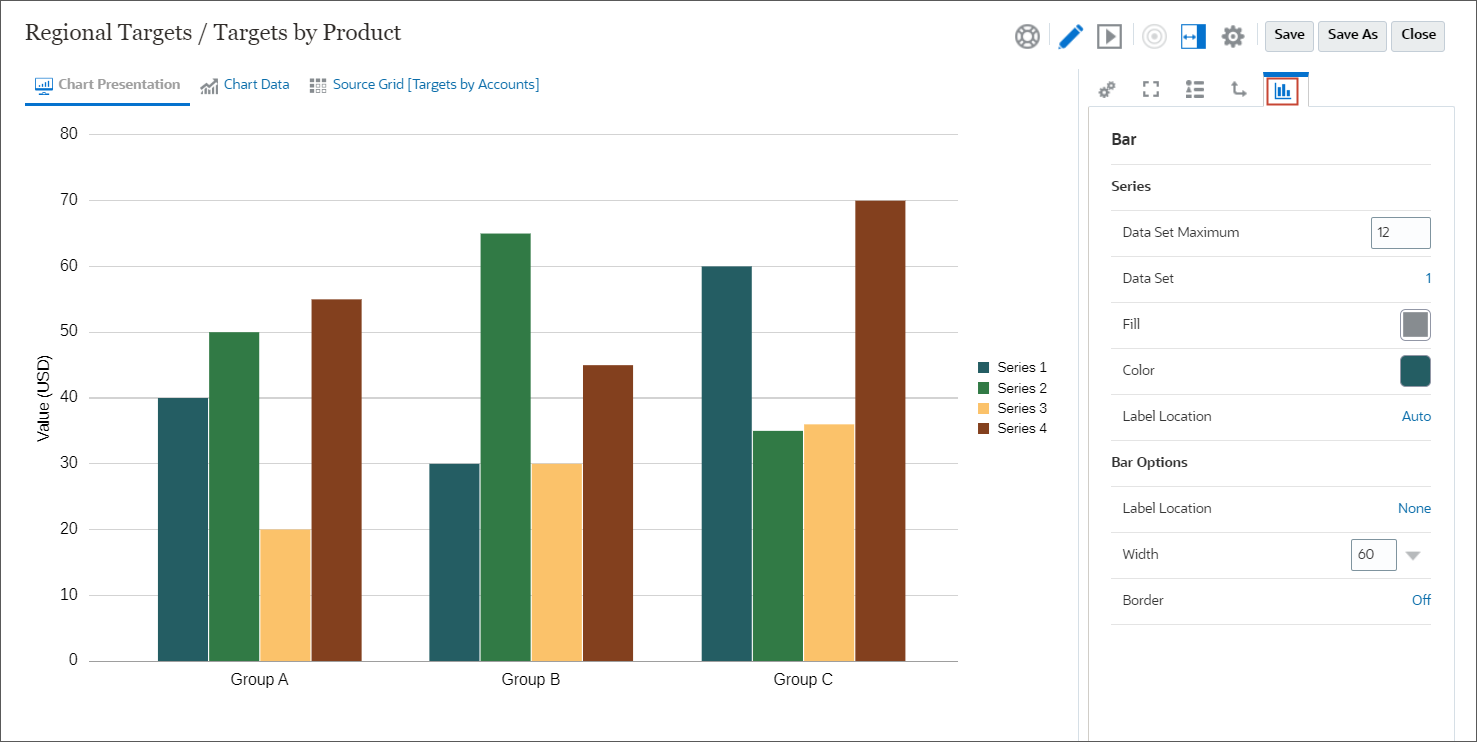Select the Edit (pencil) tool in the toolbar
The height and width of the screenshot is (742, 1477).
1069,36
